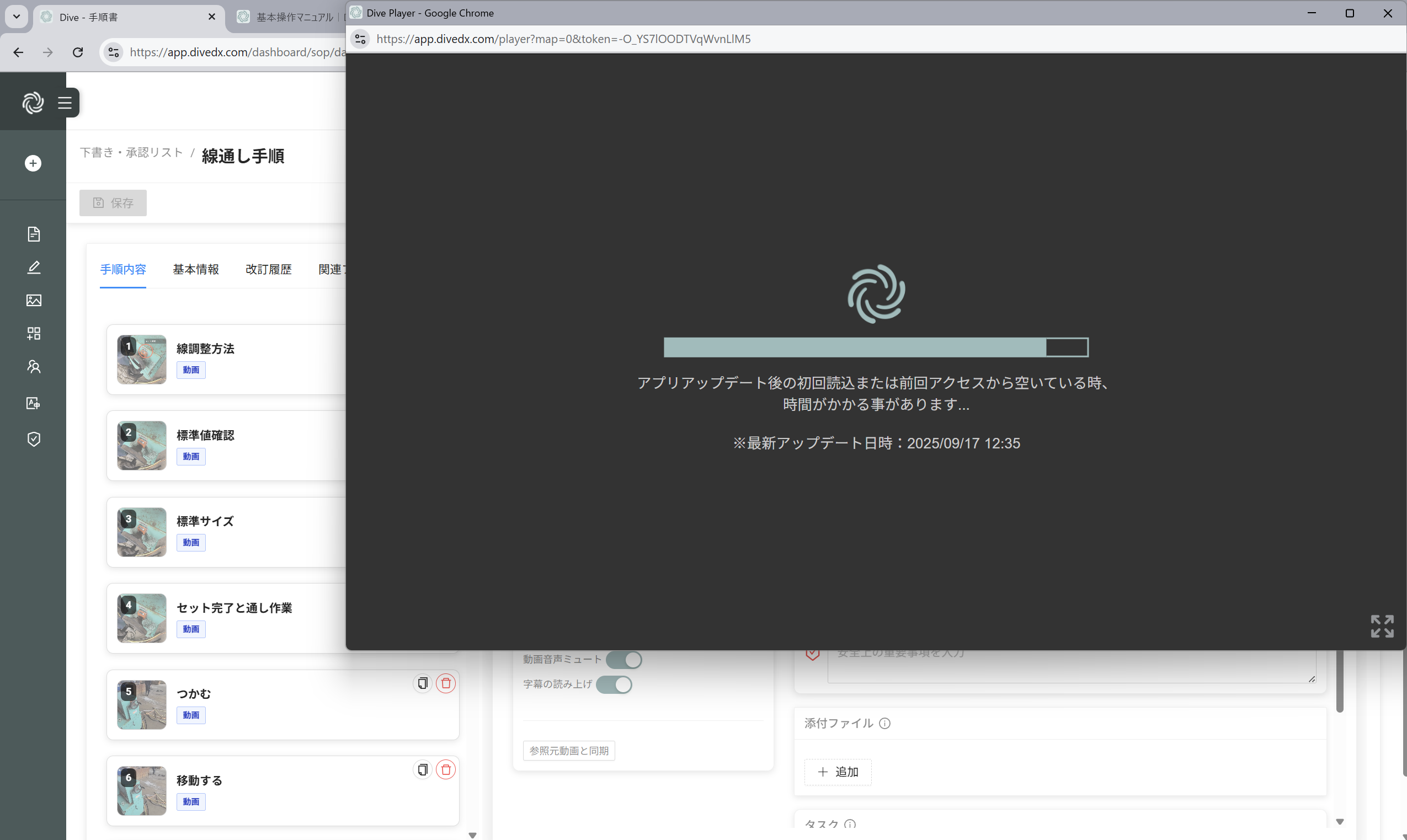Click the fullscreen expand icon in player

pyautogui.click(x=1382, y=626)
